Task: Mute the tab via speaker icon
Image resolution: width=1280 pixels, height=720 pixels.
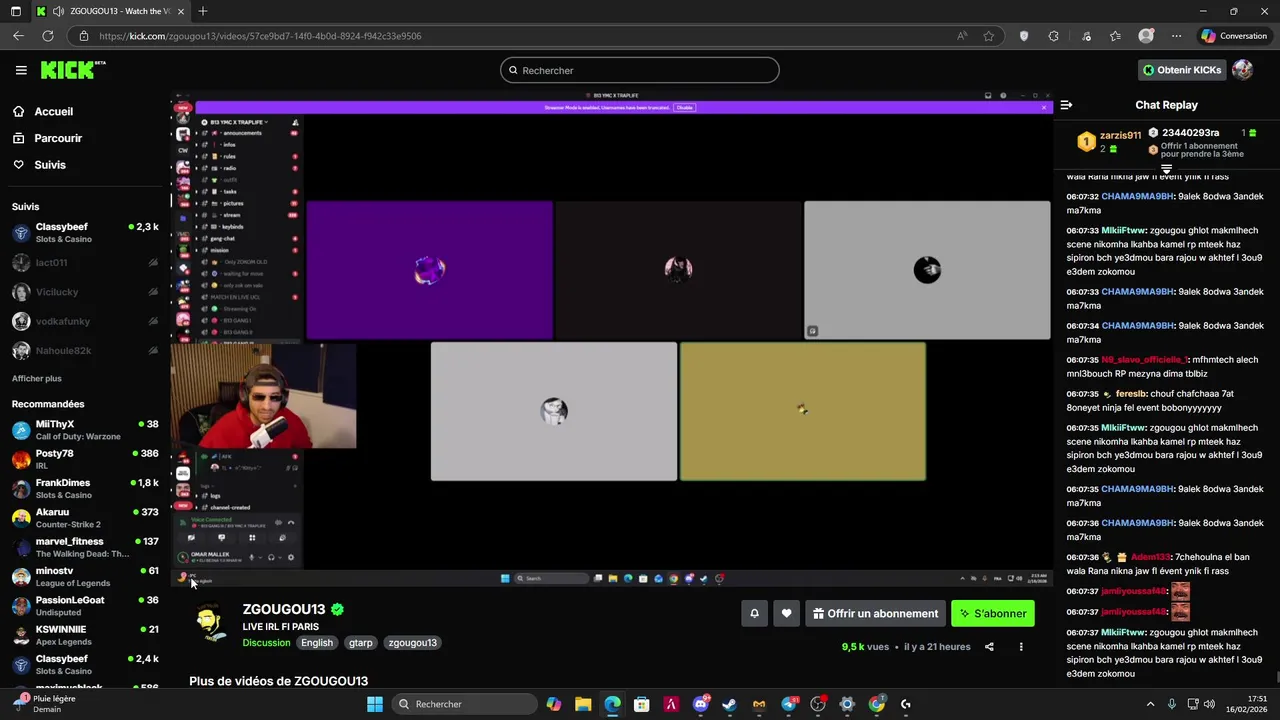Action: [x=58, y=11]
